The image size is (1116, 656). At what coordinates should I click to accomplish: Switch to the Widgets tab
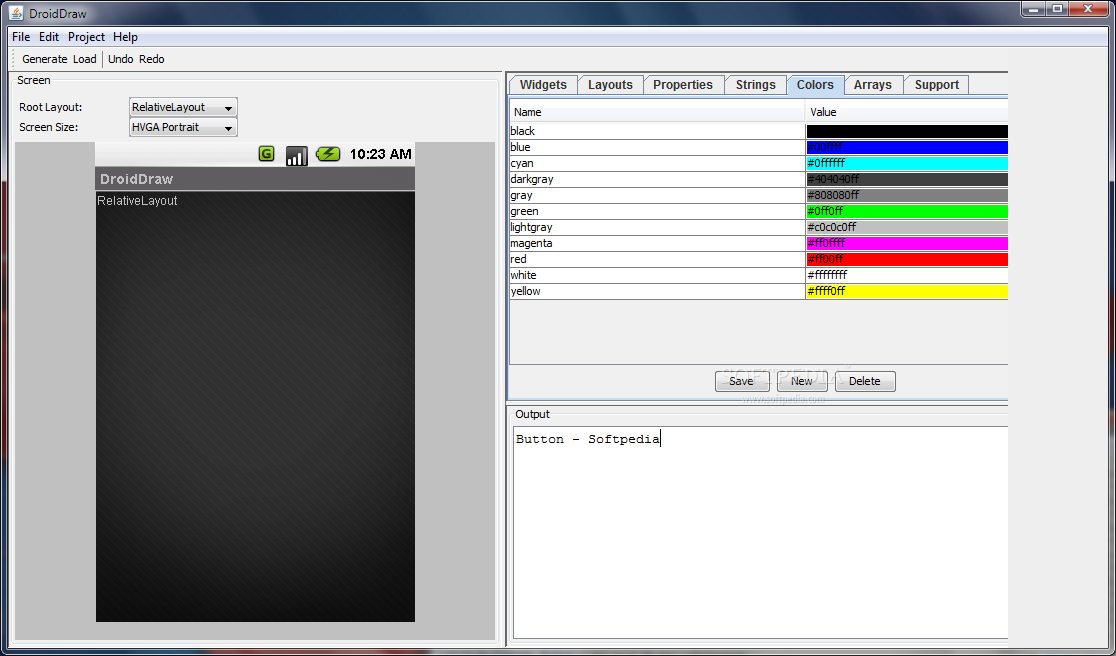543,85
